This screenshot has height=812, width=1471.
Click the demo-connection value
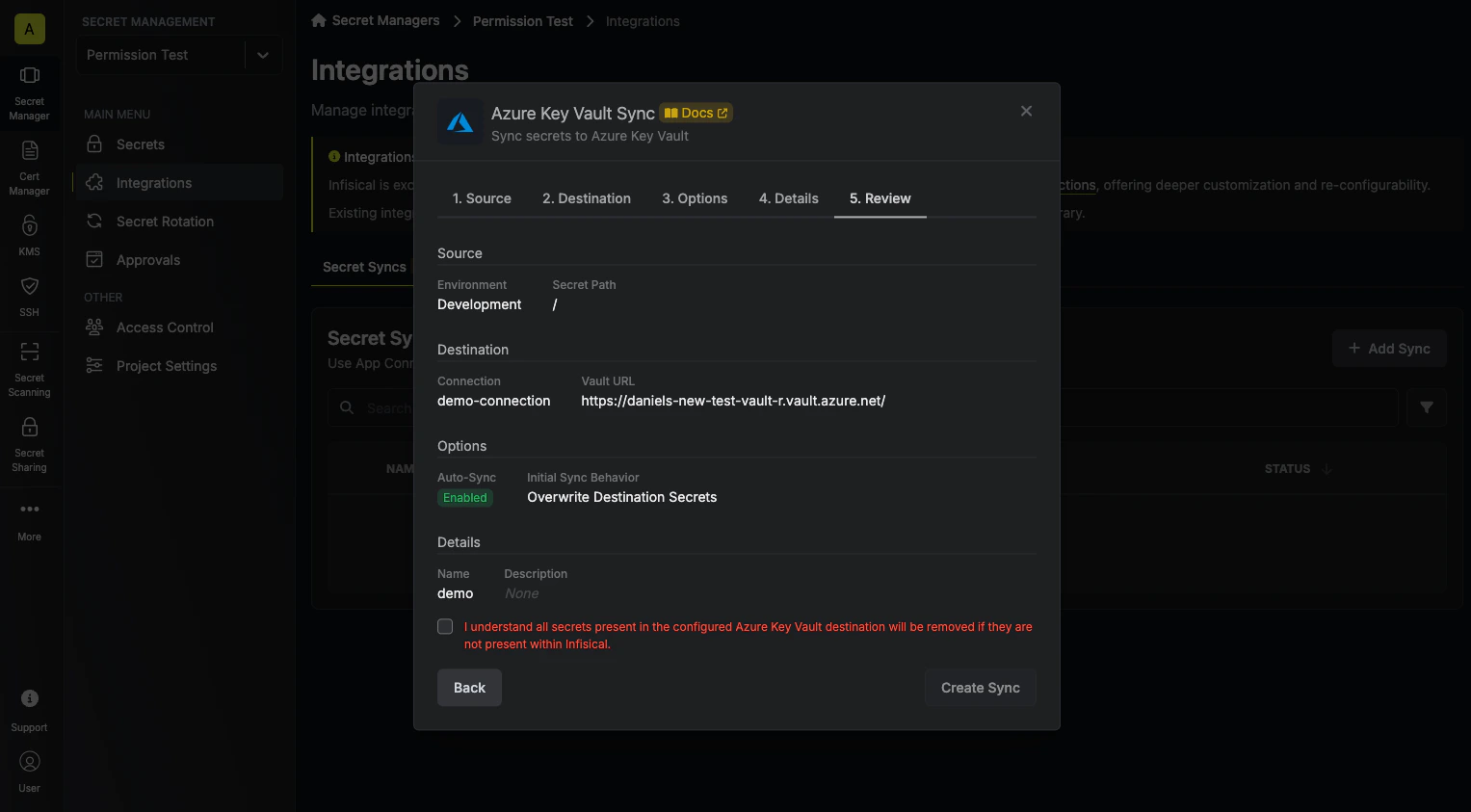(494, 401)
